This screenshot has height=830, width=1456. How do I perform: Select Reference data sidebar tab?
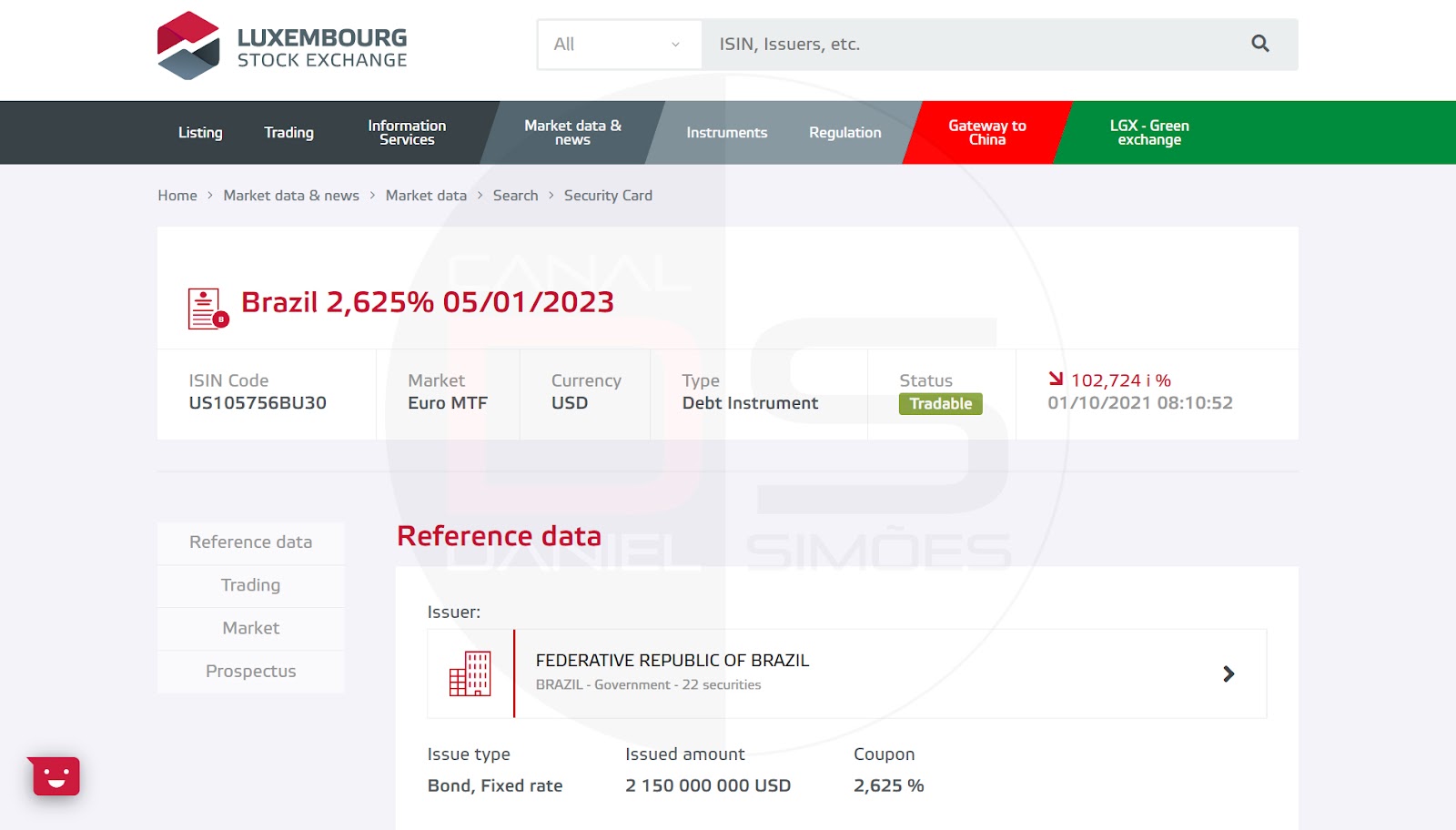[251, 542]
